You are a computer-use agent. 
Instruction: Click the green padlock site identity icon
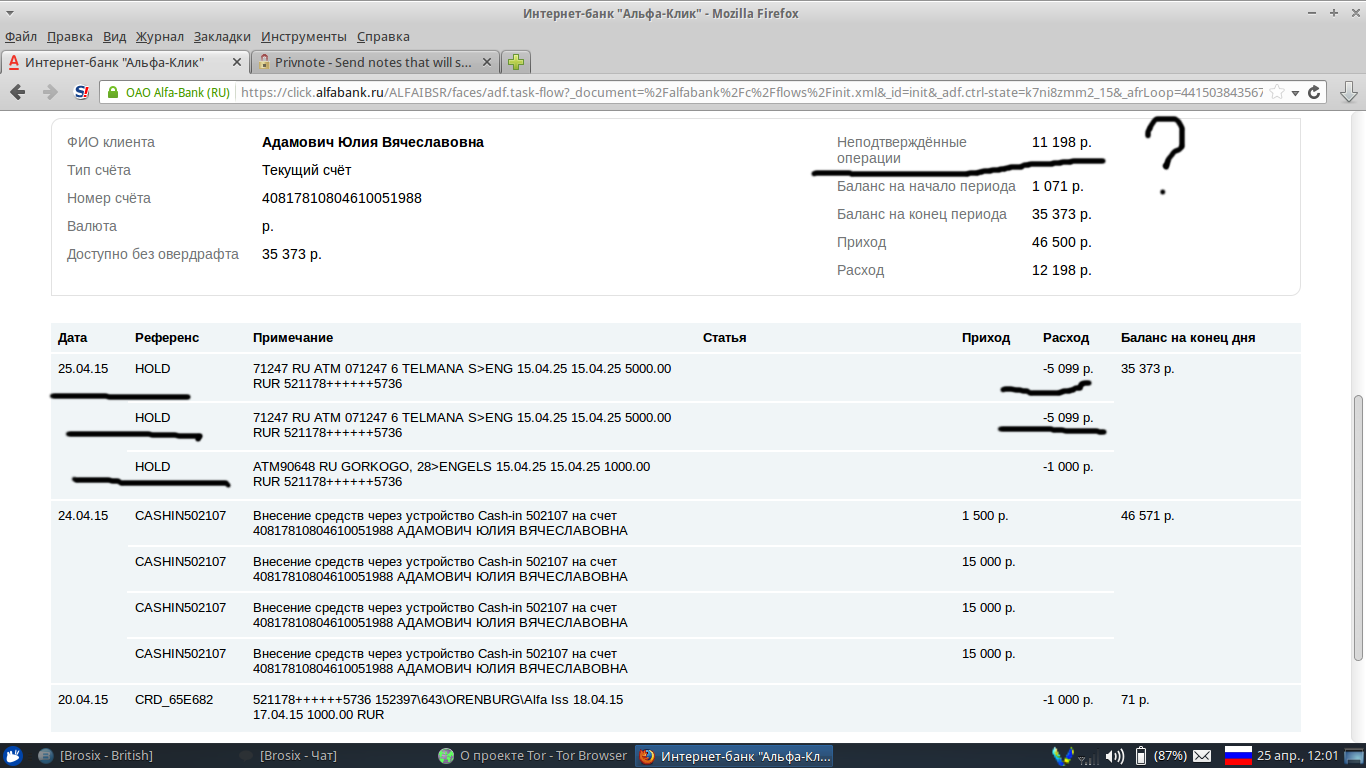point(112,92)
